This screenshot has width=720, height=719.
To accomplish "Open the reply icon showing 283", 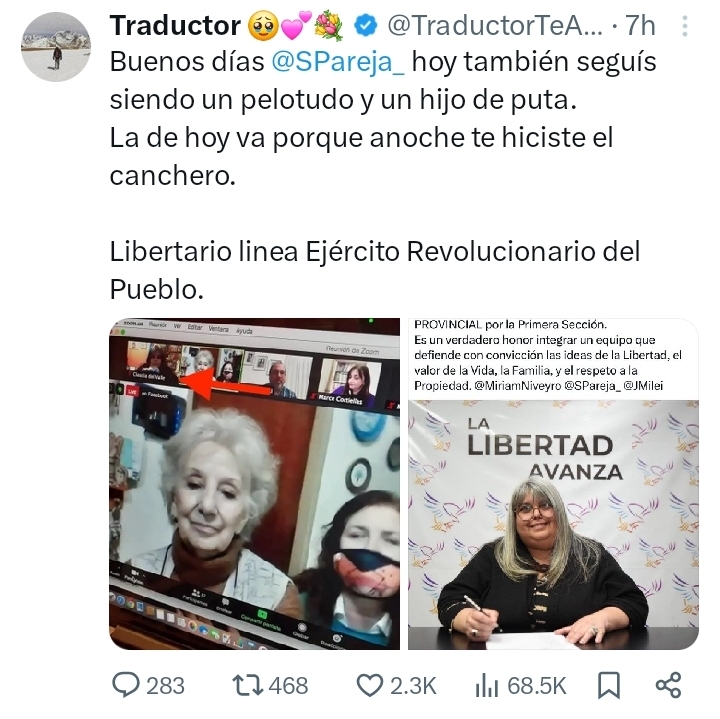I will pos(126,685).
